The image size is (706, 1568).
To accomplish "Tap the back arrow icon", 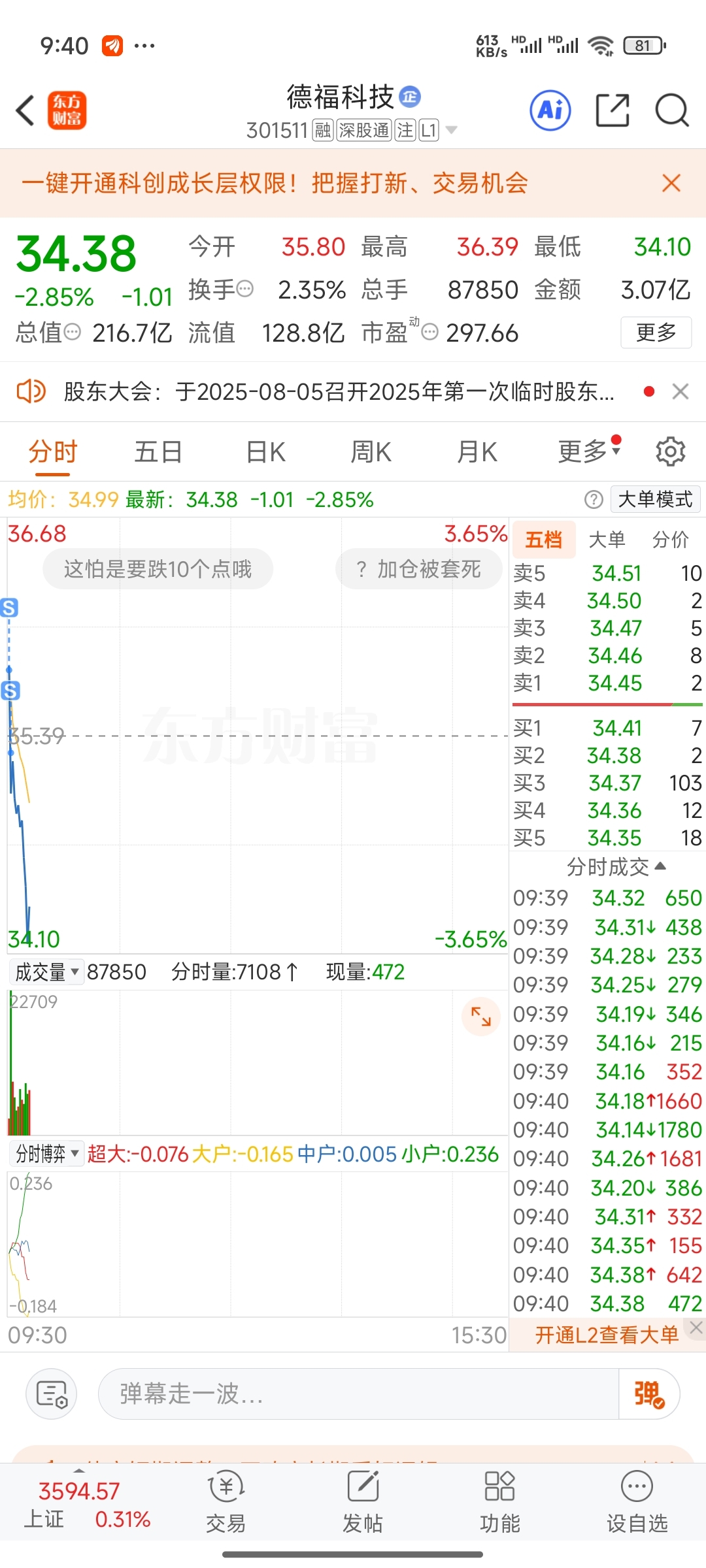I will (25, 110).
